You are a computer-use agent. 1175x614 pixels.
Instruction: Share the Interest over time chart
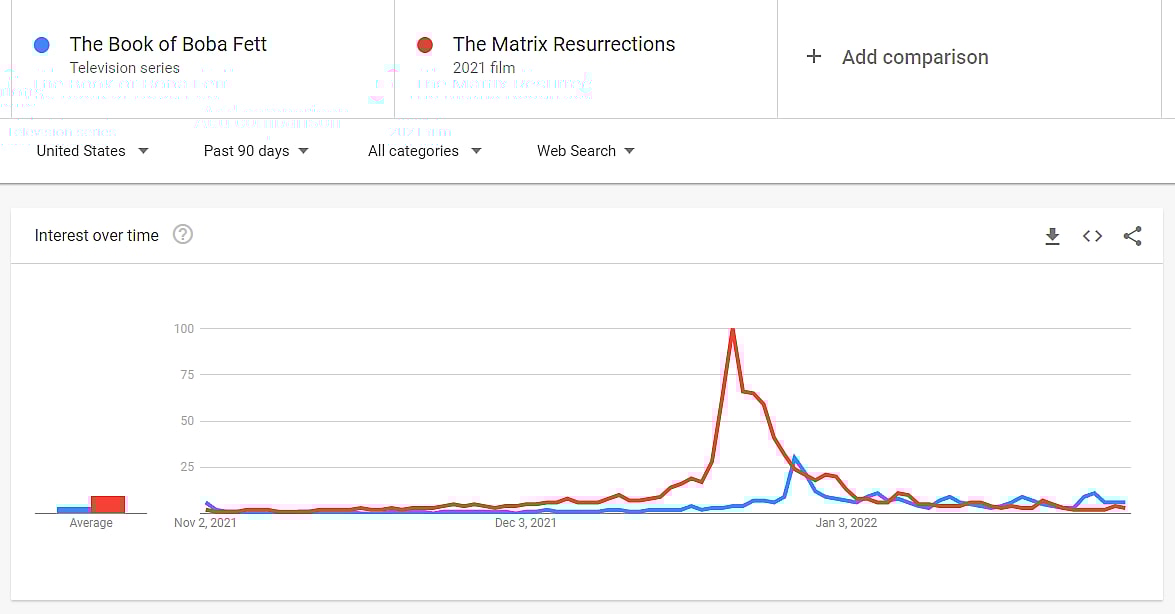tap(1132, 236)
